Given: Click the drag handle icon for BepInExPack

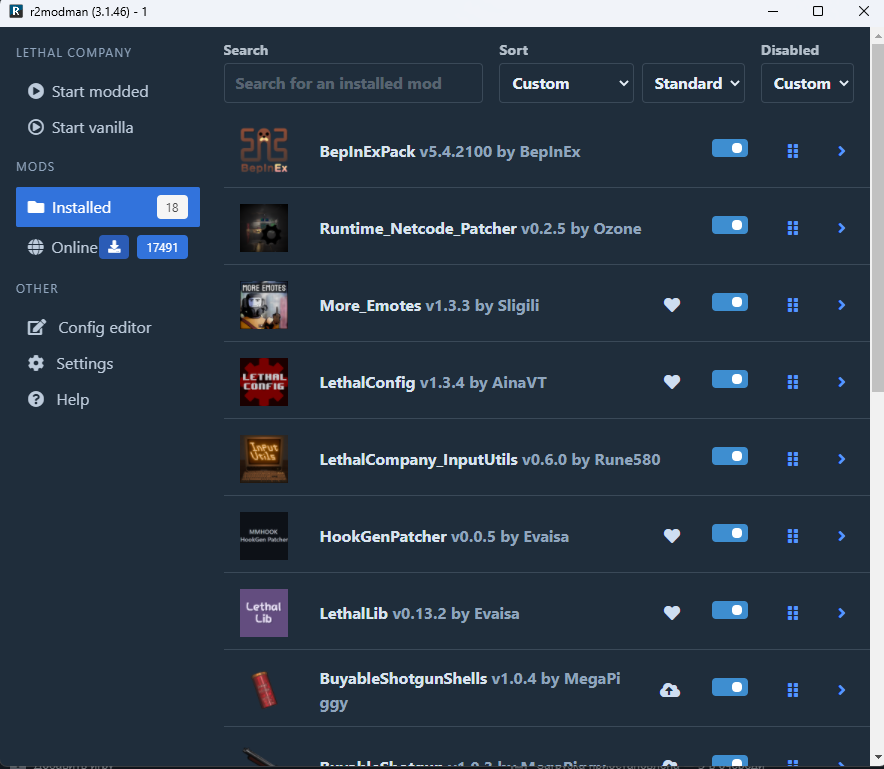Looking at the screenshot, I should (793, 151).
